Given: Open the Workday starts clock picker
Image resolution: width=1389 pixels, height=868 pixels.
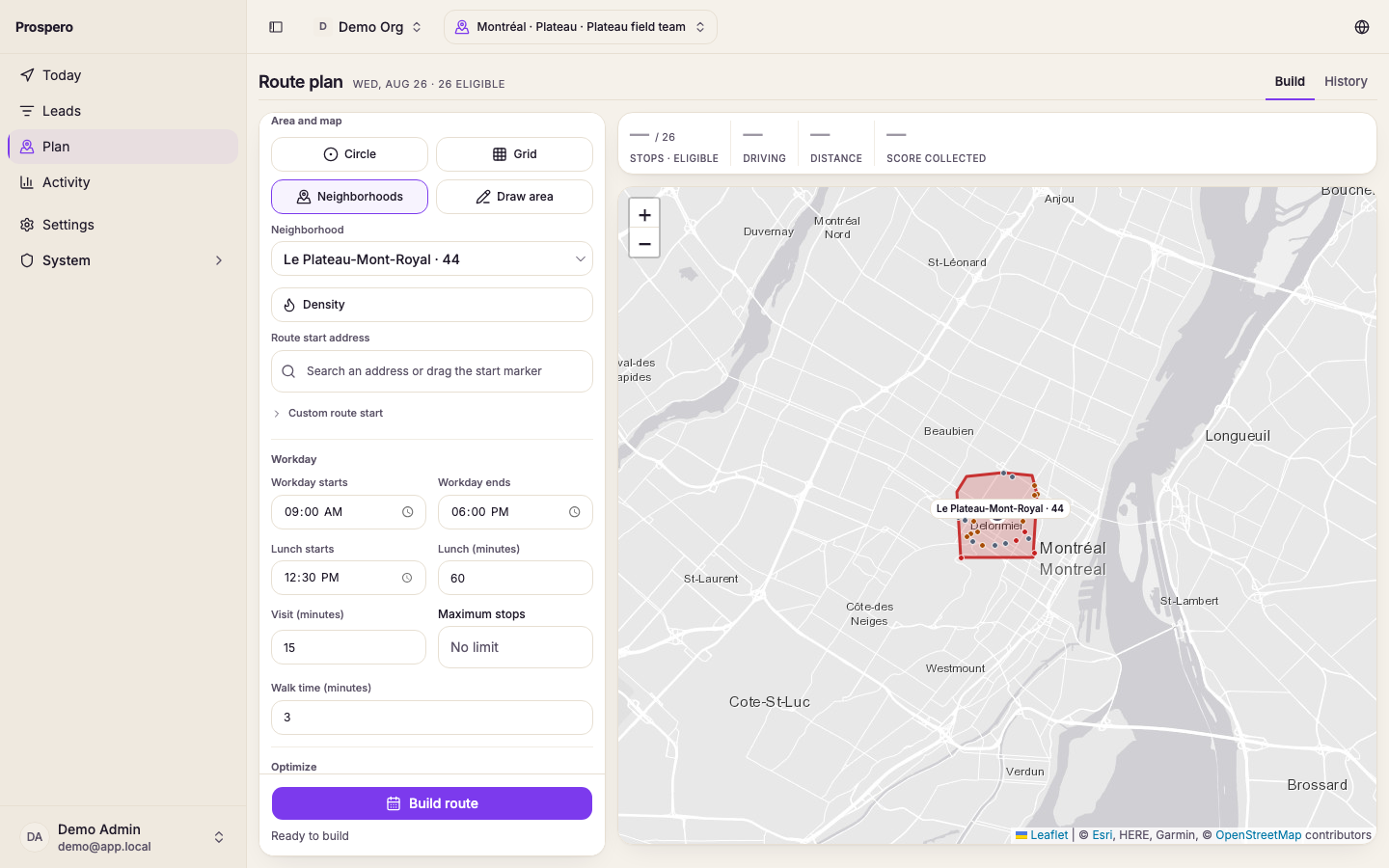Looking at the screenshot, I should [407, 512].
